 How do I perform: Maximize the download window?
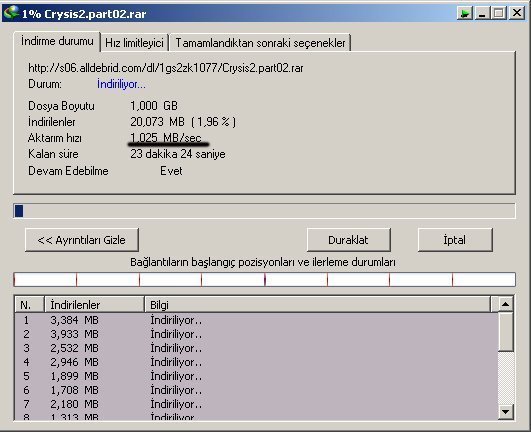[498, 13]
